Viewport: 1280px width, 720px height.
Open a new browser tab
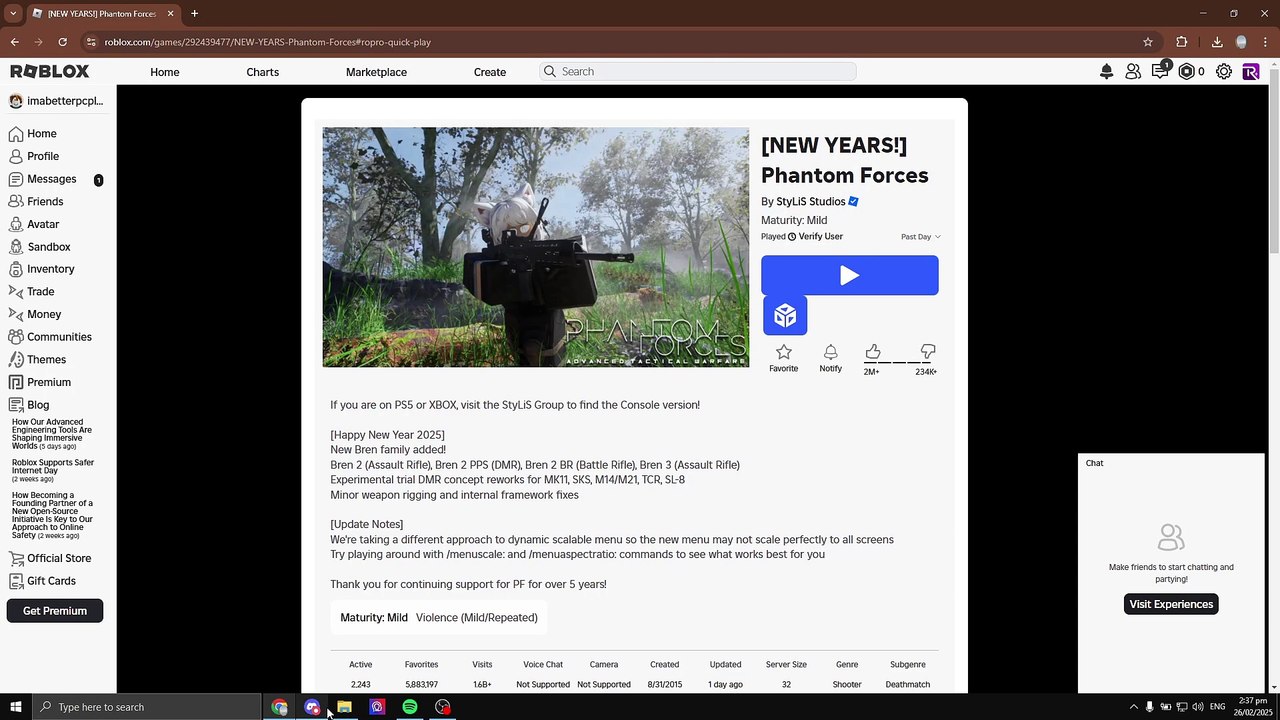click(x=194, y=14)
